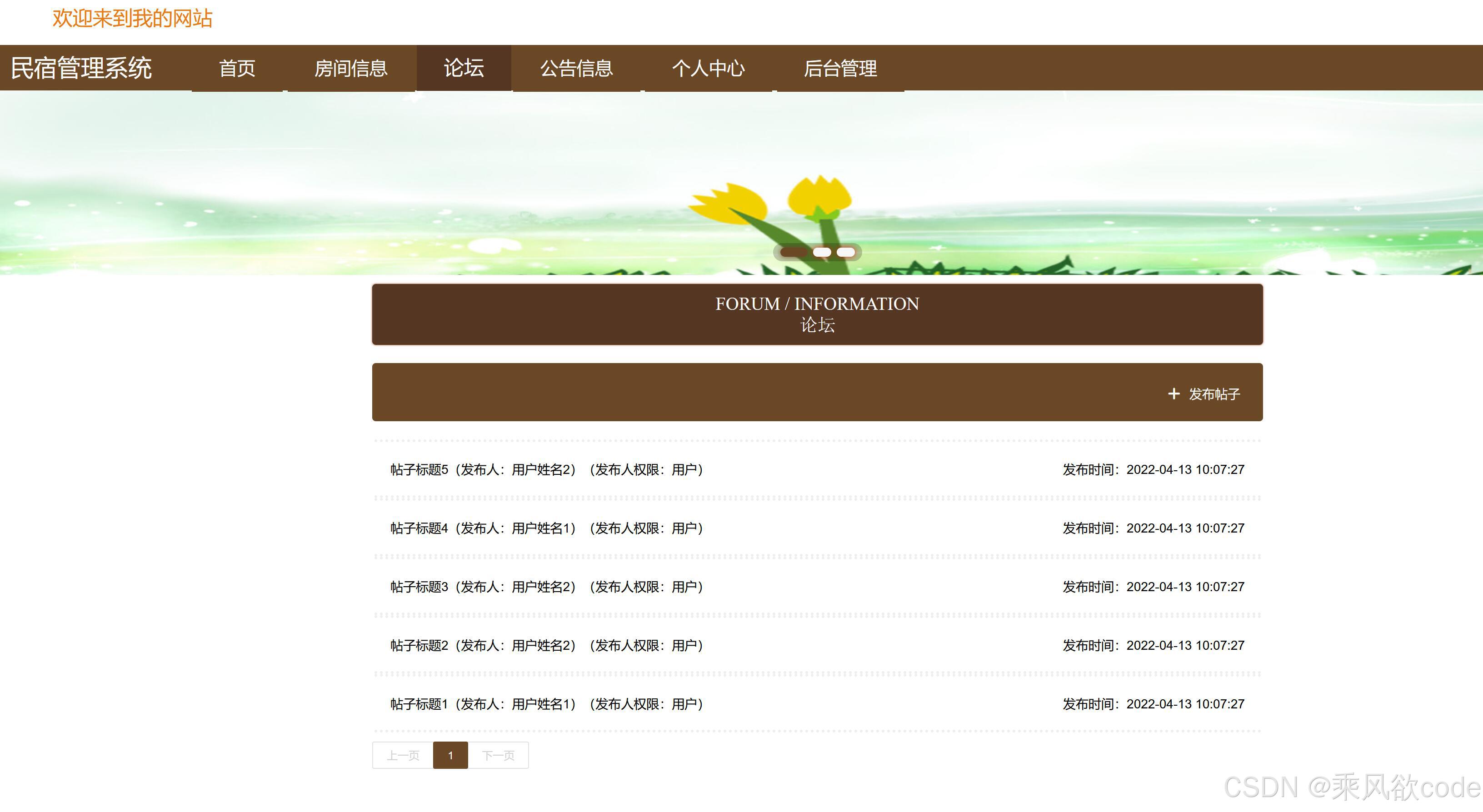Screen dimensions: 1483x812
Task: Select the second carousel indicator dot
Action: pyautogui.click(x=822, y=252)
